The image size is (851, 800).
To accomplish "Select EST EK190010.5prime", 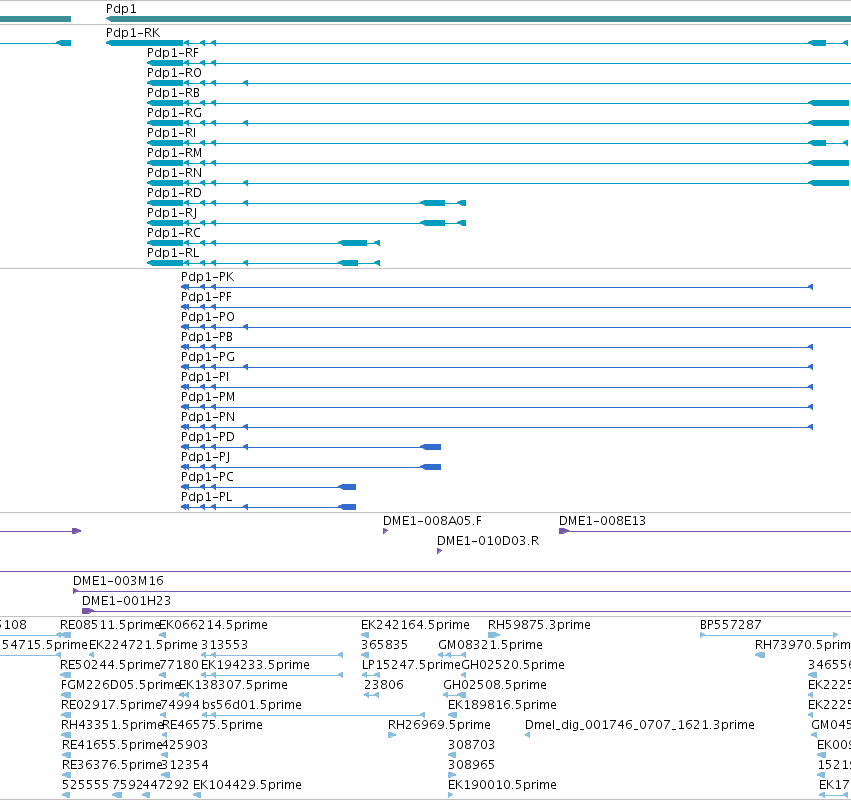I will coord(503,785).
